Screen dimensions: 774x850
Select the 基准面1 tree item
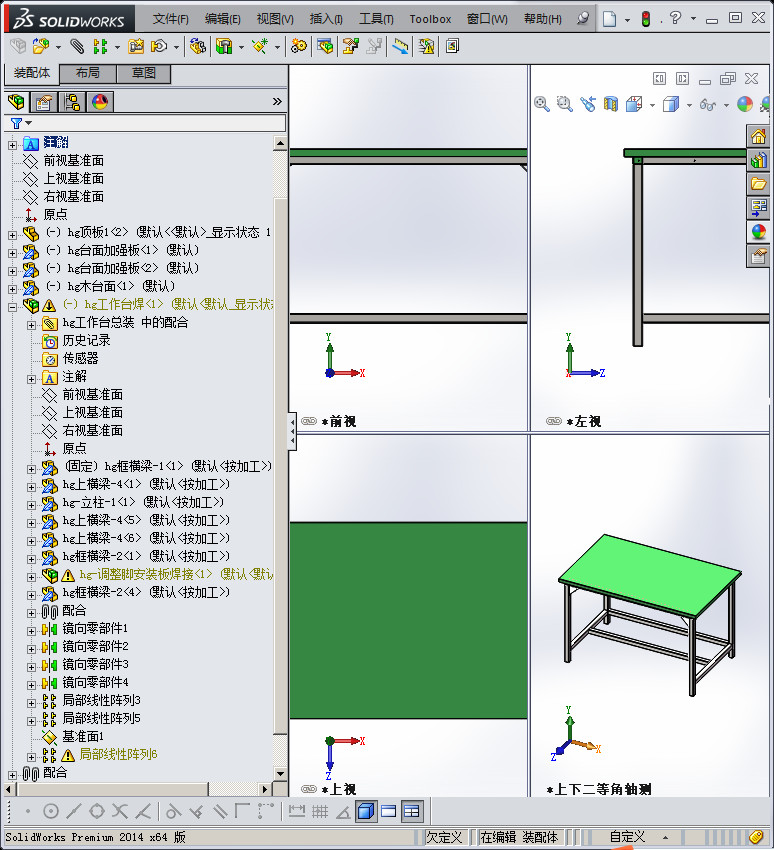pos(82,736)
